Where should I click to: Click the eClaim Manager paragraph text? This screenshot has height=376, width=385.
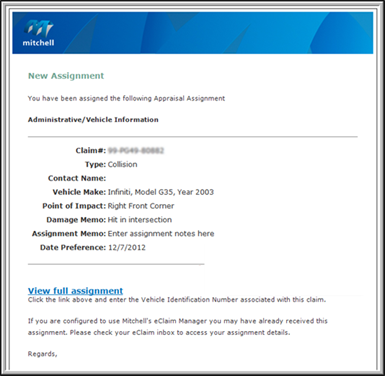178,327
